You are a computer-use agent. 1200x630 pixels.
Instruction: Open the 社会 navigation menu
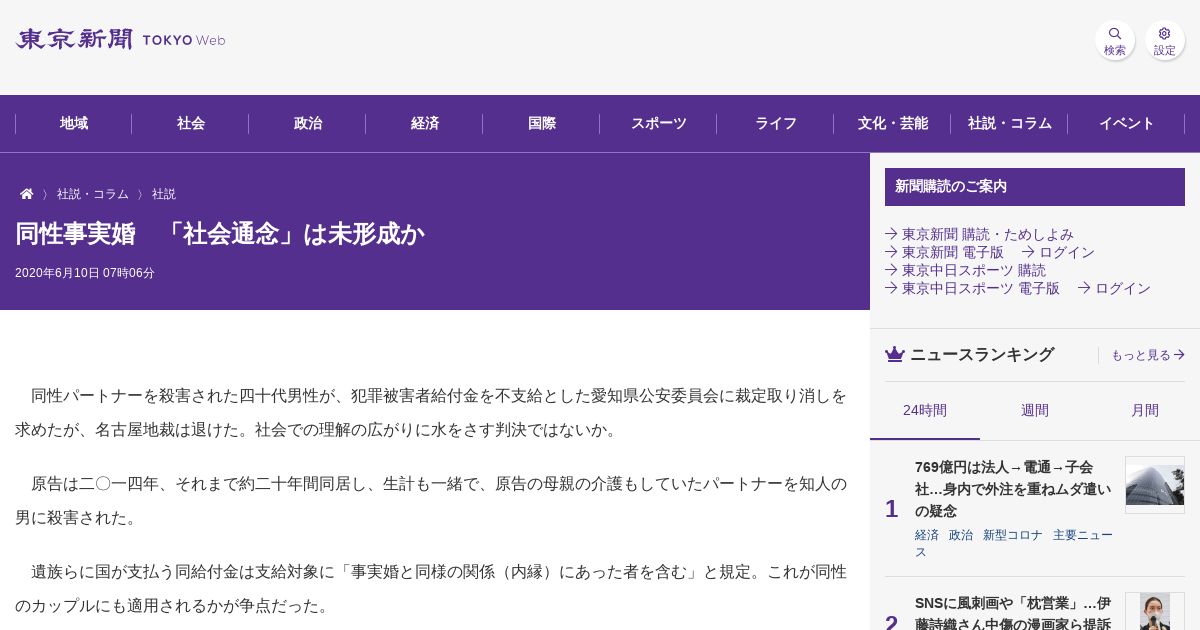coord(191,123)
